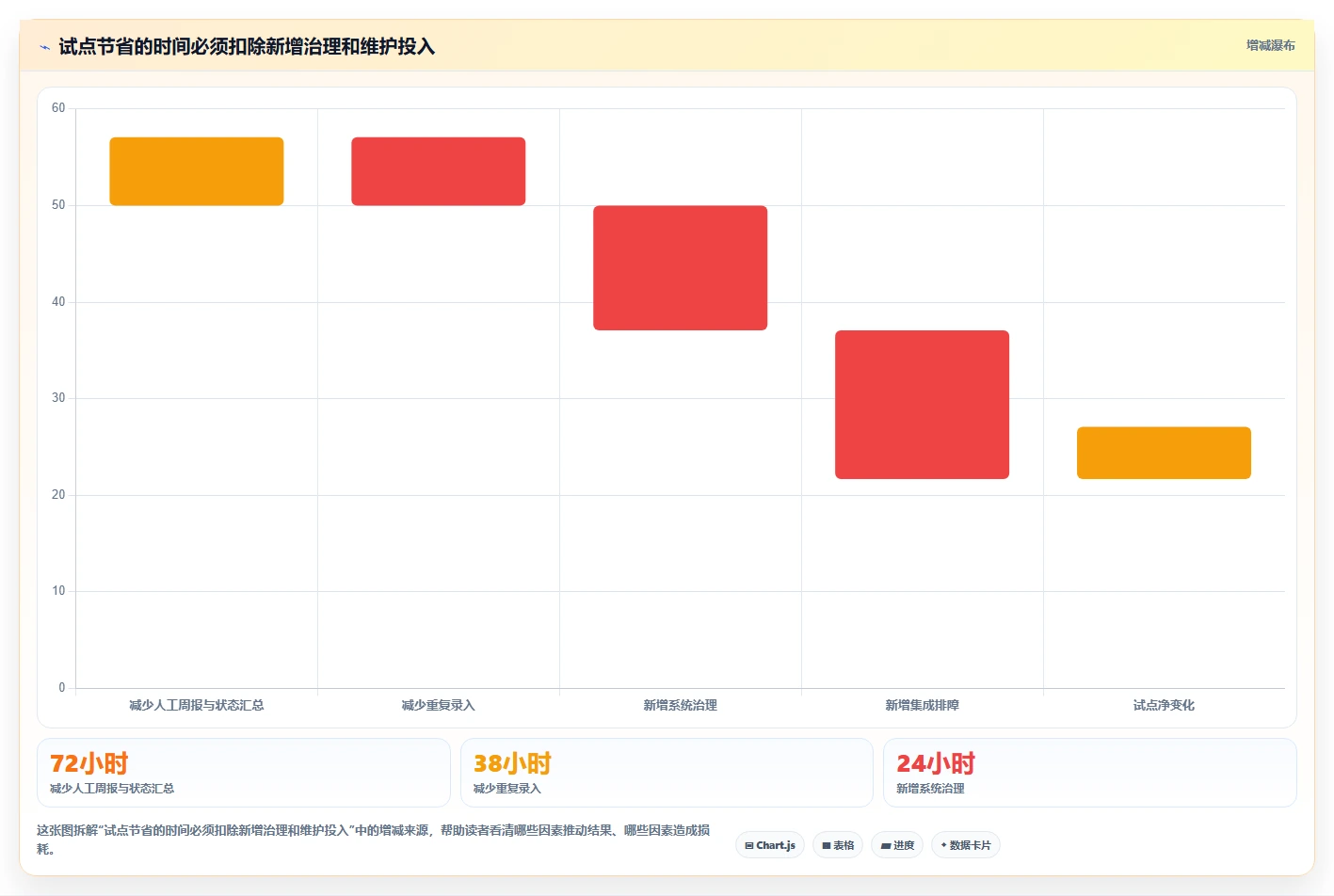Click the 进度 chip icon
The height and width of the screenshot is (896, 1334).
click(x=886, y=846)
